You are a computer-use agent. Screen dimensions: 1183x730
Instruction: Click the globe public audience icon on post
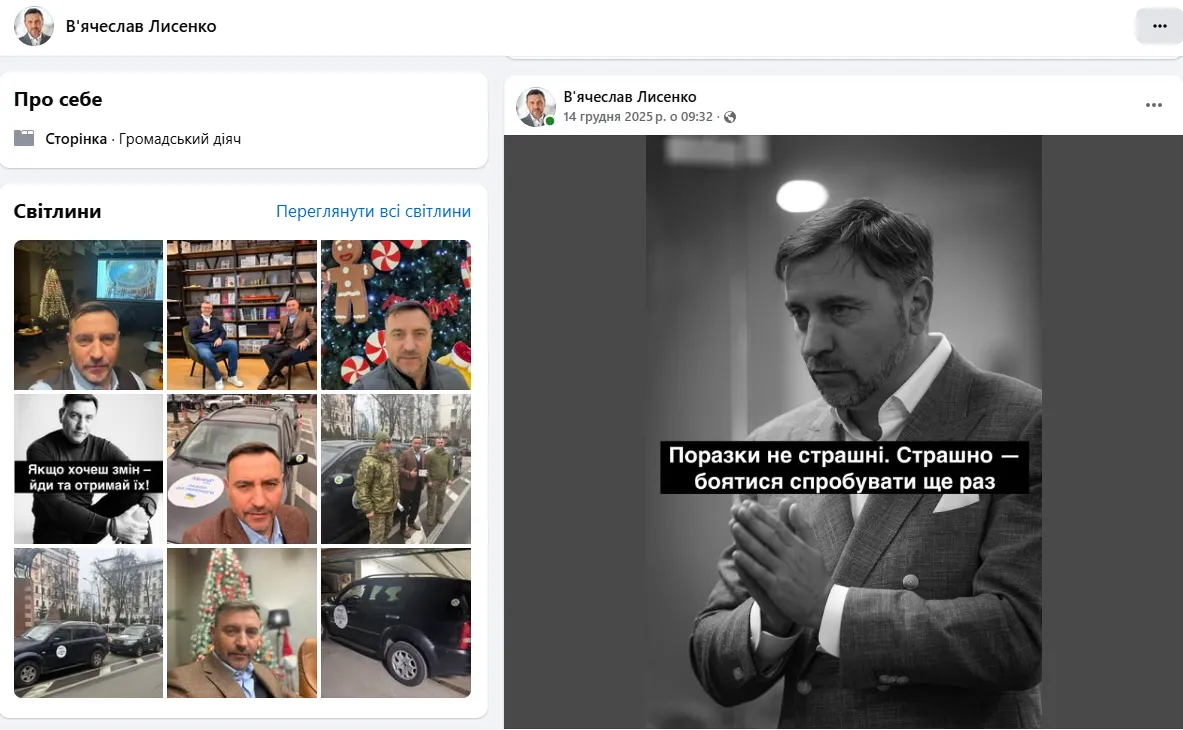click(730, 117)
